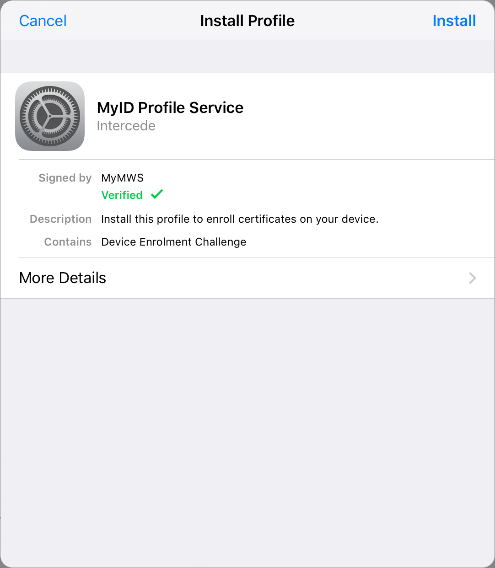
Task: Tap the MyID Profile Service name
Action: [170, 108]
